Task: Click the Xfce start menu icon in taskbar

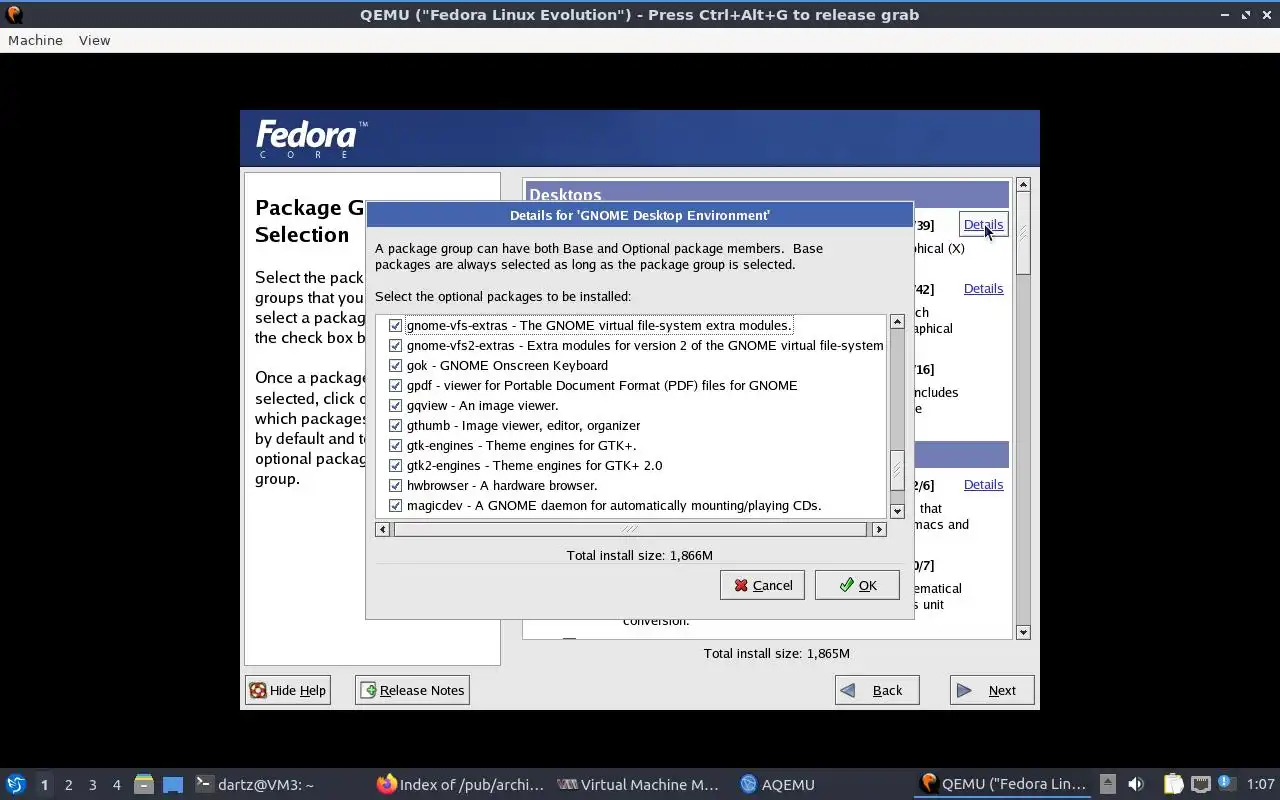Action: (15, 785)
